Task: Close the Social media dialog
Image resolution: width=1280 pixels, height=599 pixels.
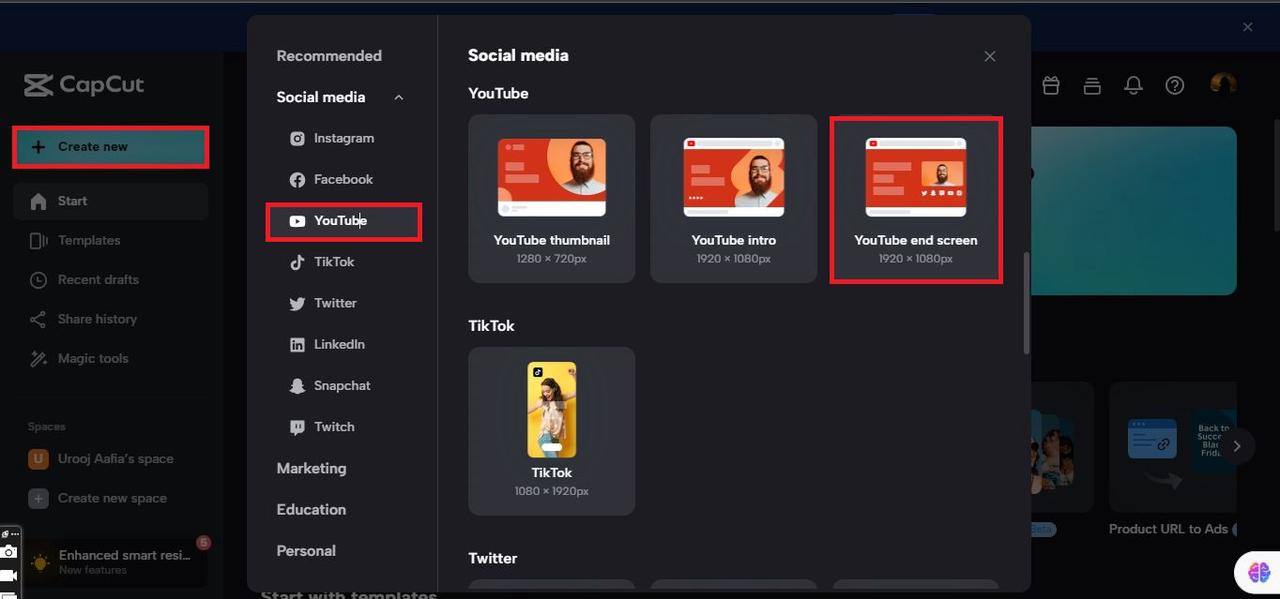Action: point(990,56)
